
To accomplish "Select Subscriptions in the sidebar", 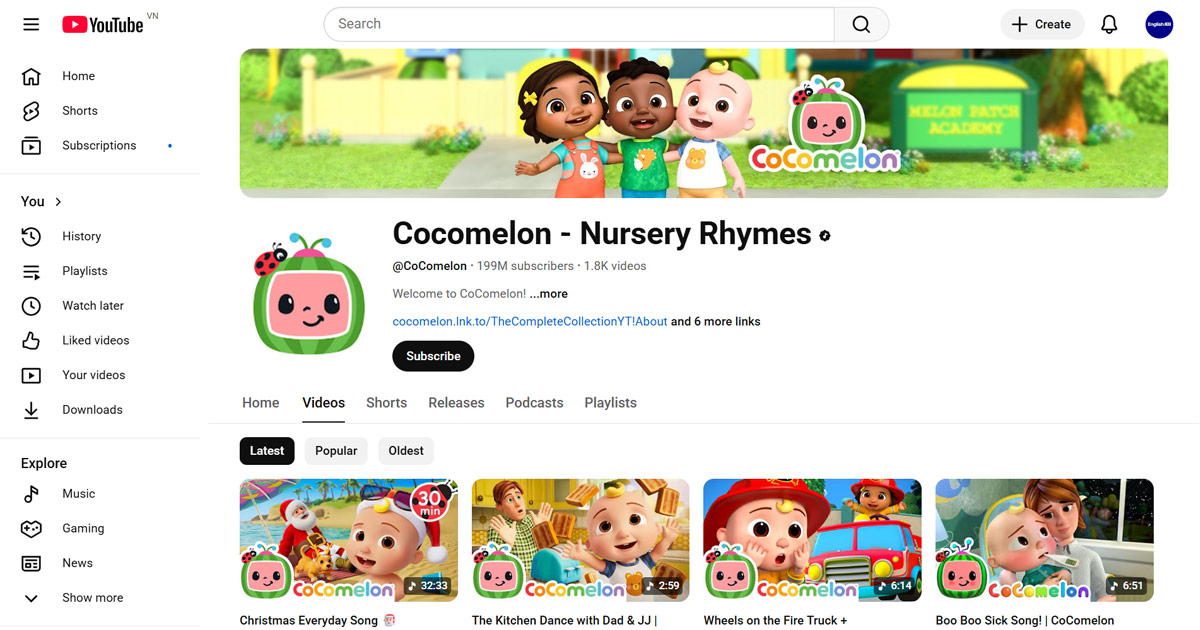I will click(99, 145).
